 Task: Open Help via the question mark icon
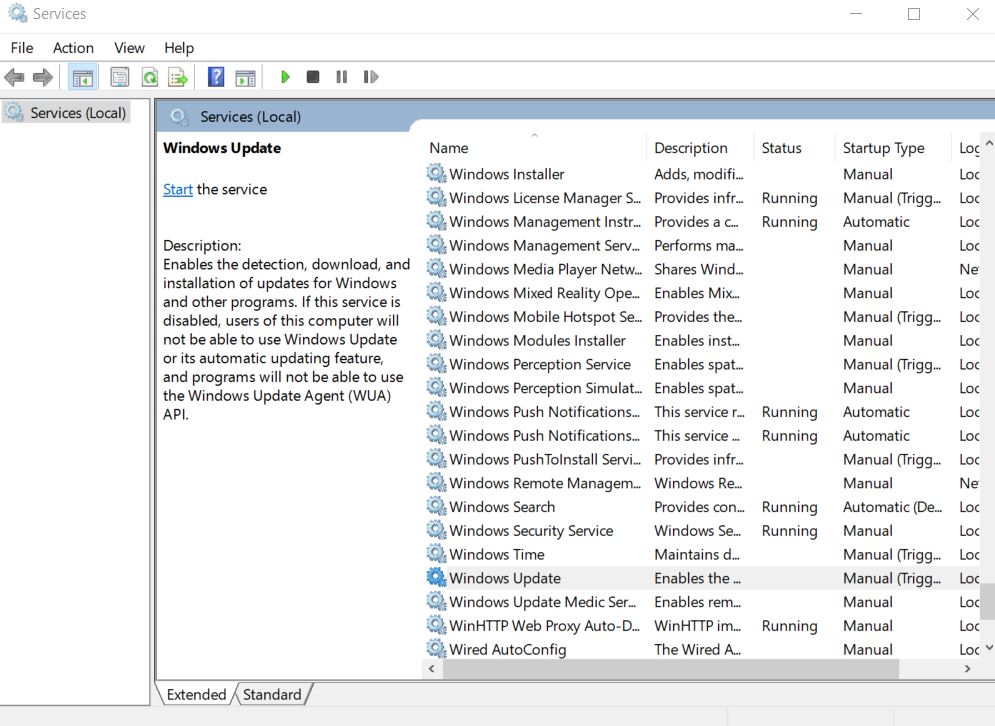pos(216,77)
